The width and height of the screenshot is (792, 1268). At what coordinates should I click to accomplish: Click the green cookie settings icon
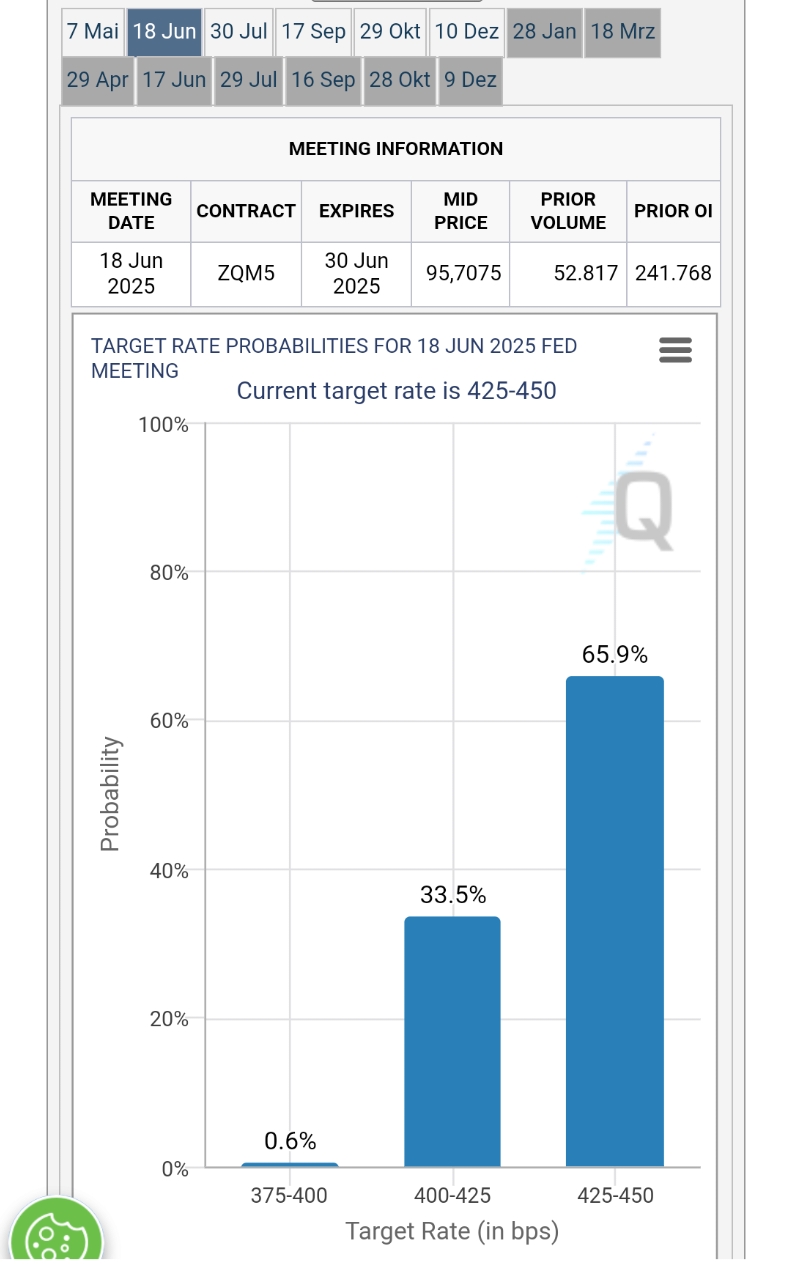56,1237
